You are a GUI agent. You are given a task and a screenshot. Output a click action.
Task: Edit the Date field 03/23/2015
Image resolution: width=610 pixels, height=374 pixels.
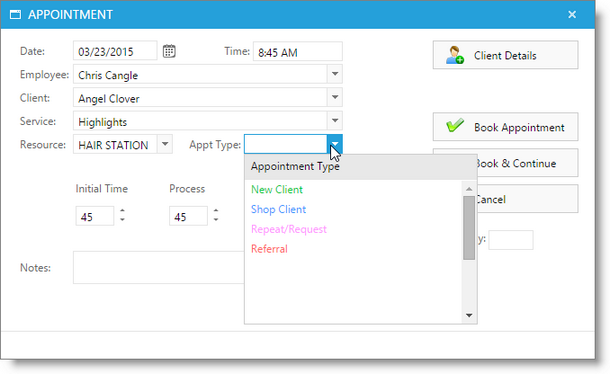coord(115,51)
